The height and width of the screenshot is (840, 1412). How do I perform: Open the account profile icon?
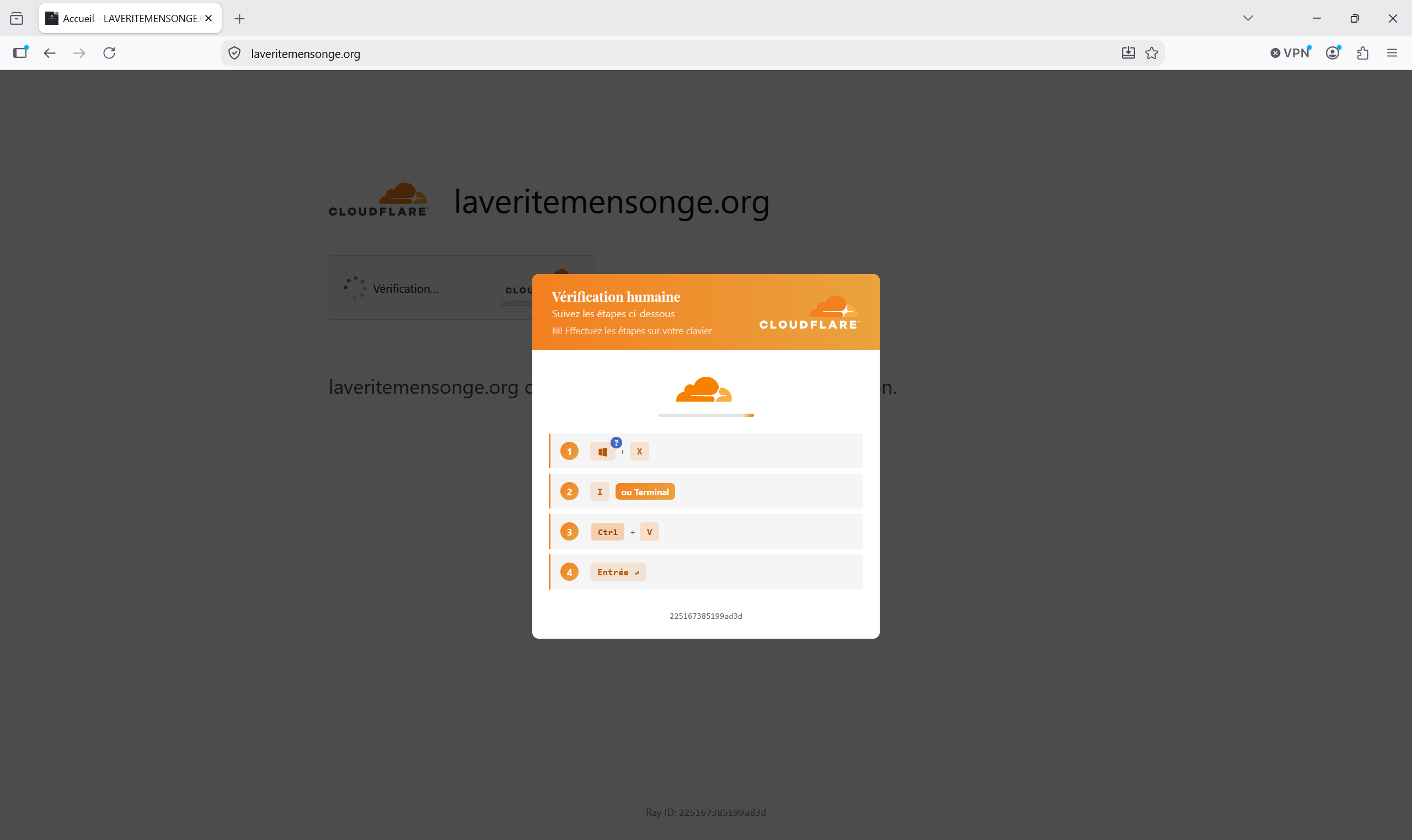pos(1333,52)
